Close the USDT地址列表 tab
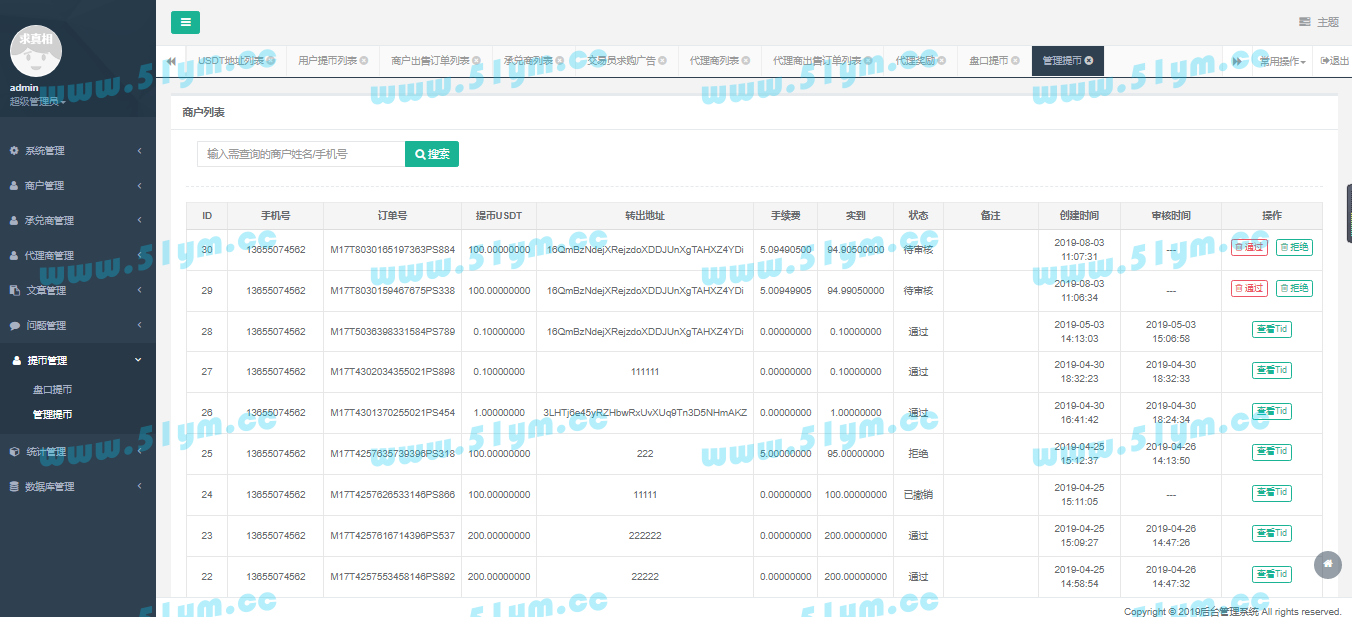The height and width of the screenshot is (617, 1352). tap(270, 61)
